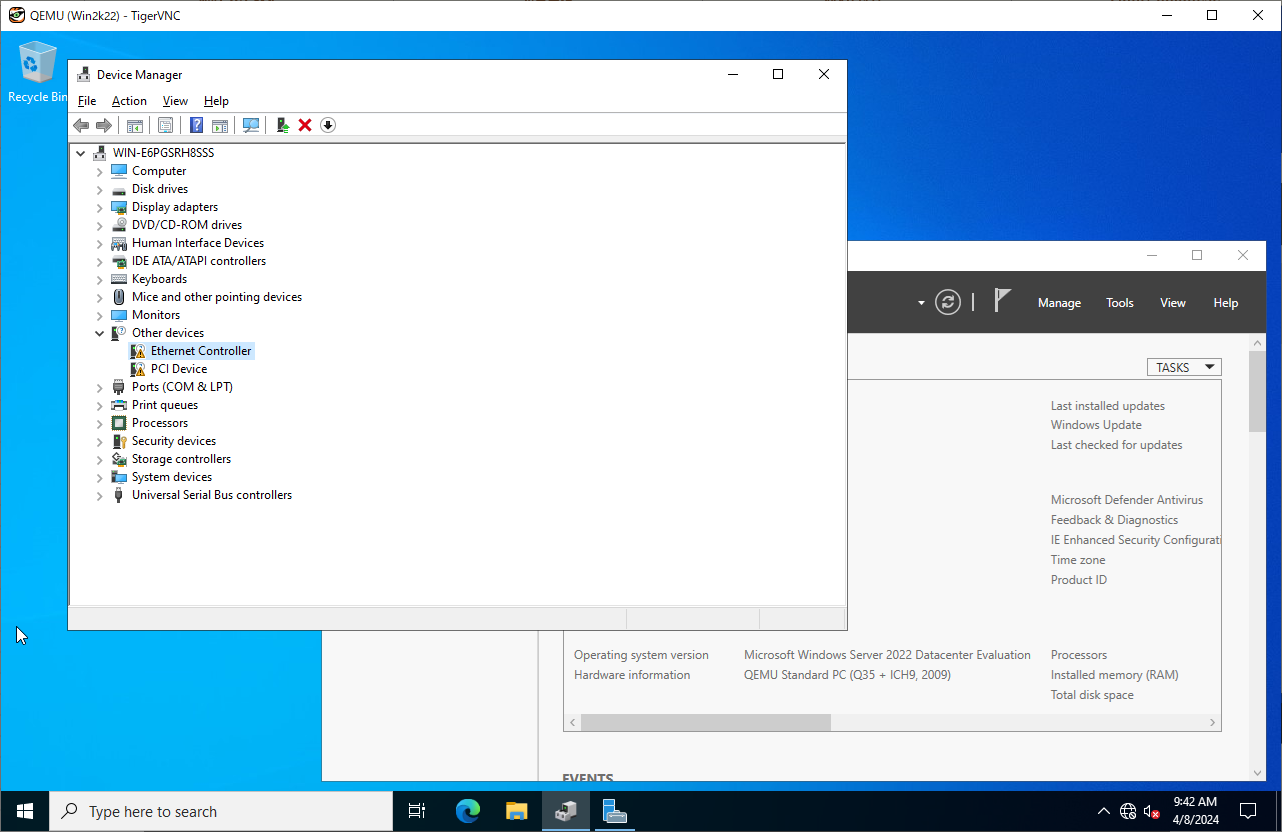Select Storage controllers category
Image resolution: width=1282 pixels, height=832 pixels.
point(181,459)
